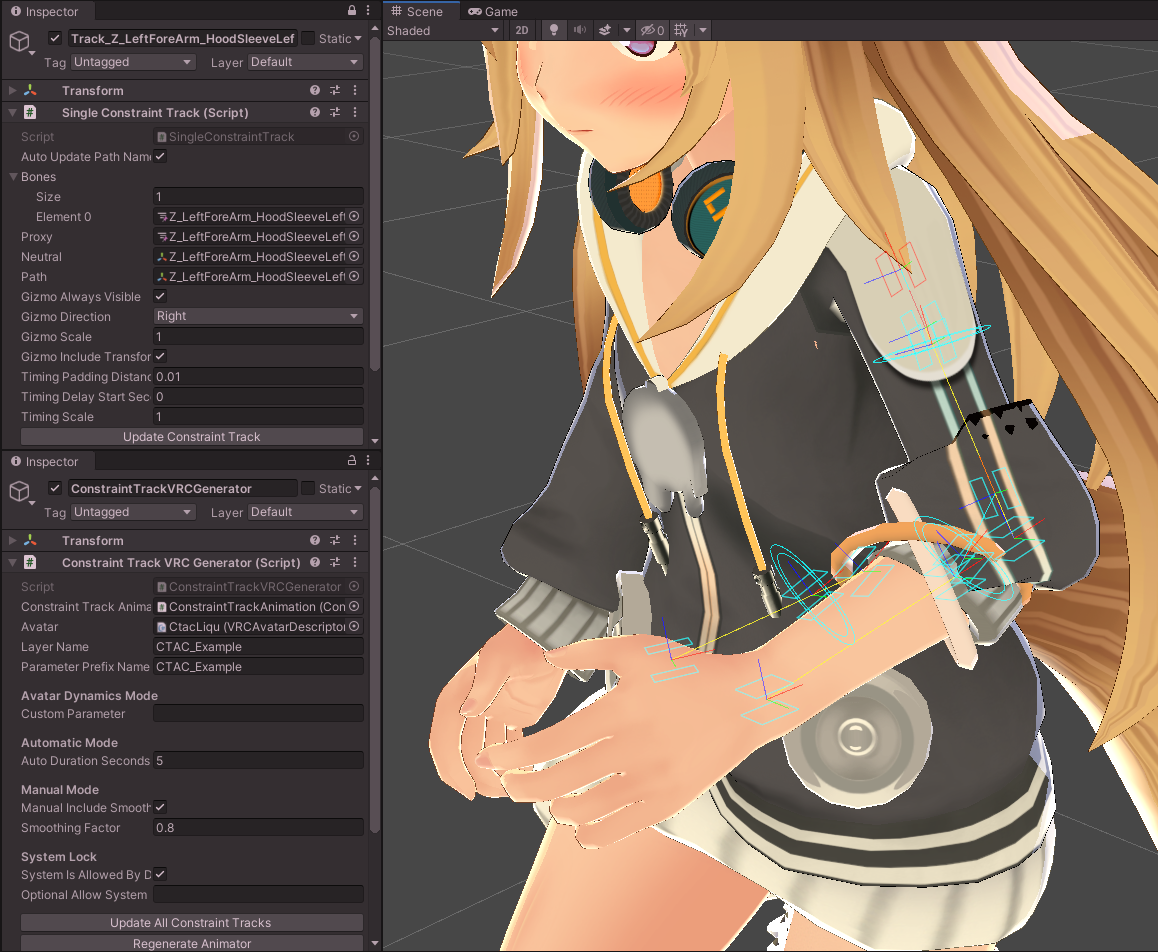
Task: Expand top Transform component
Action: point(12,90)
